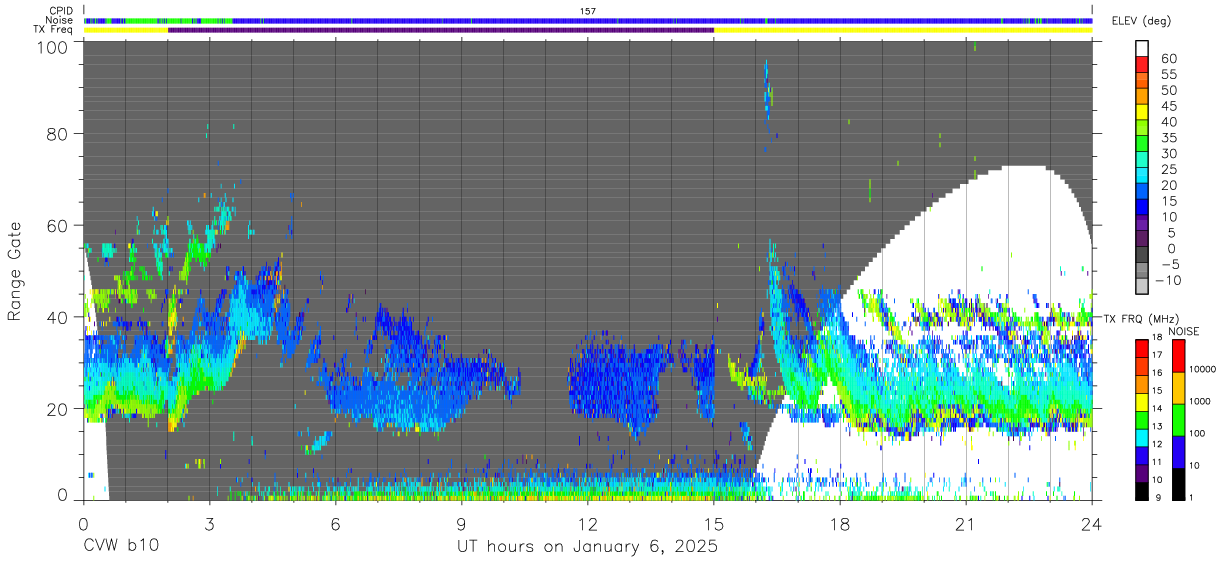Click the '55' elevation legend tick label
Image resolution: width=1228 pixels, height=567 pixels.
click(1167, 75)
